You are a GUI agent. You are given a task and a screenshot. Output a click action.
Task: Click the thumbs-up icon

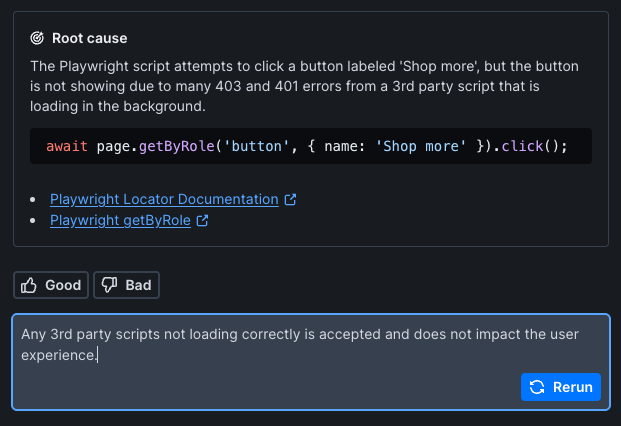[31, 285]
